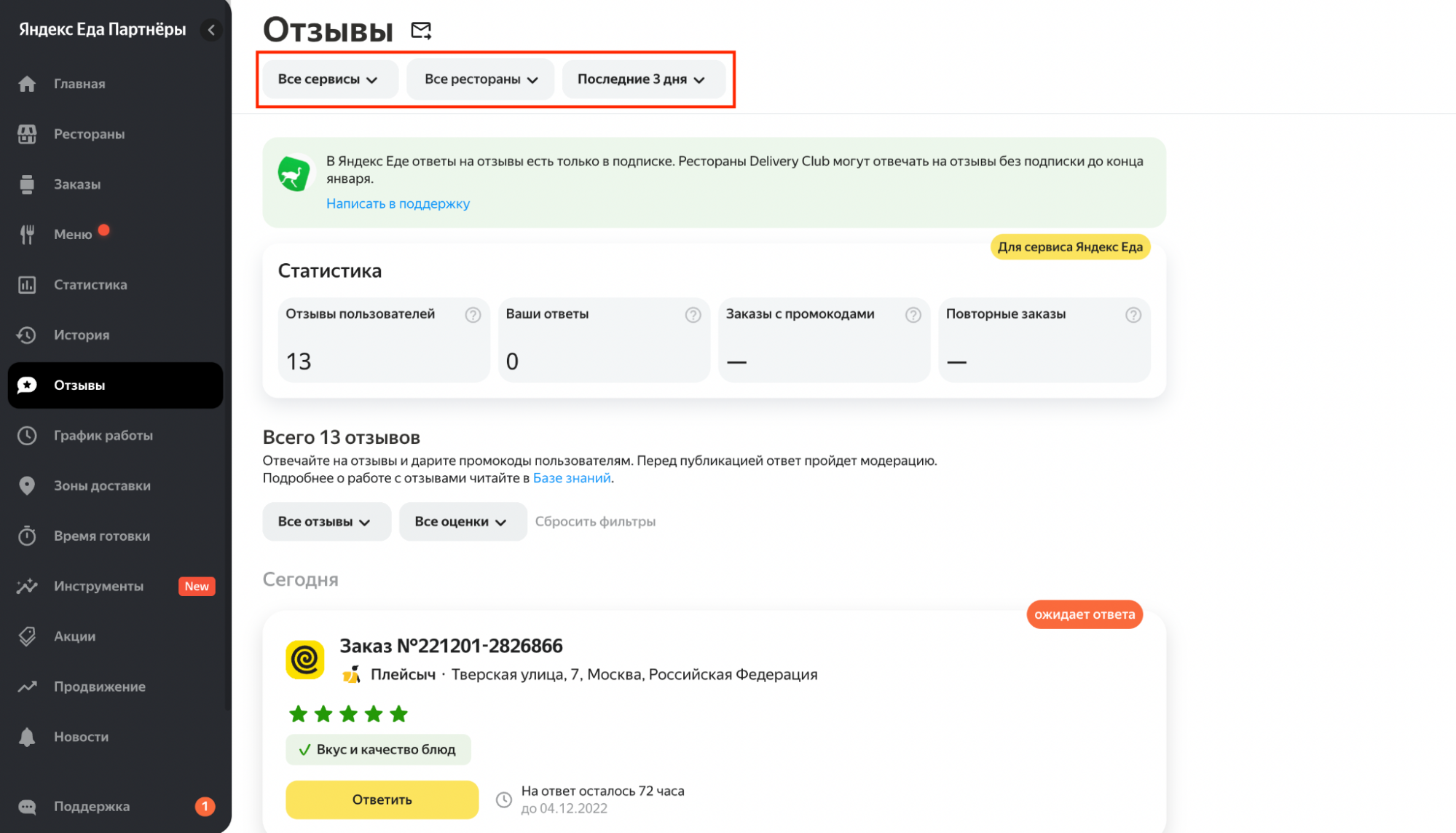Open История section in sidebar

pyautogui.click(x=115, y=335)
